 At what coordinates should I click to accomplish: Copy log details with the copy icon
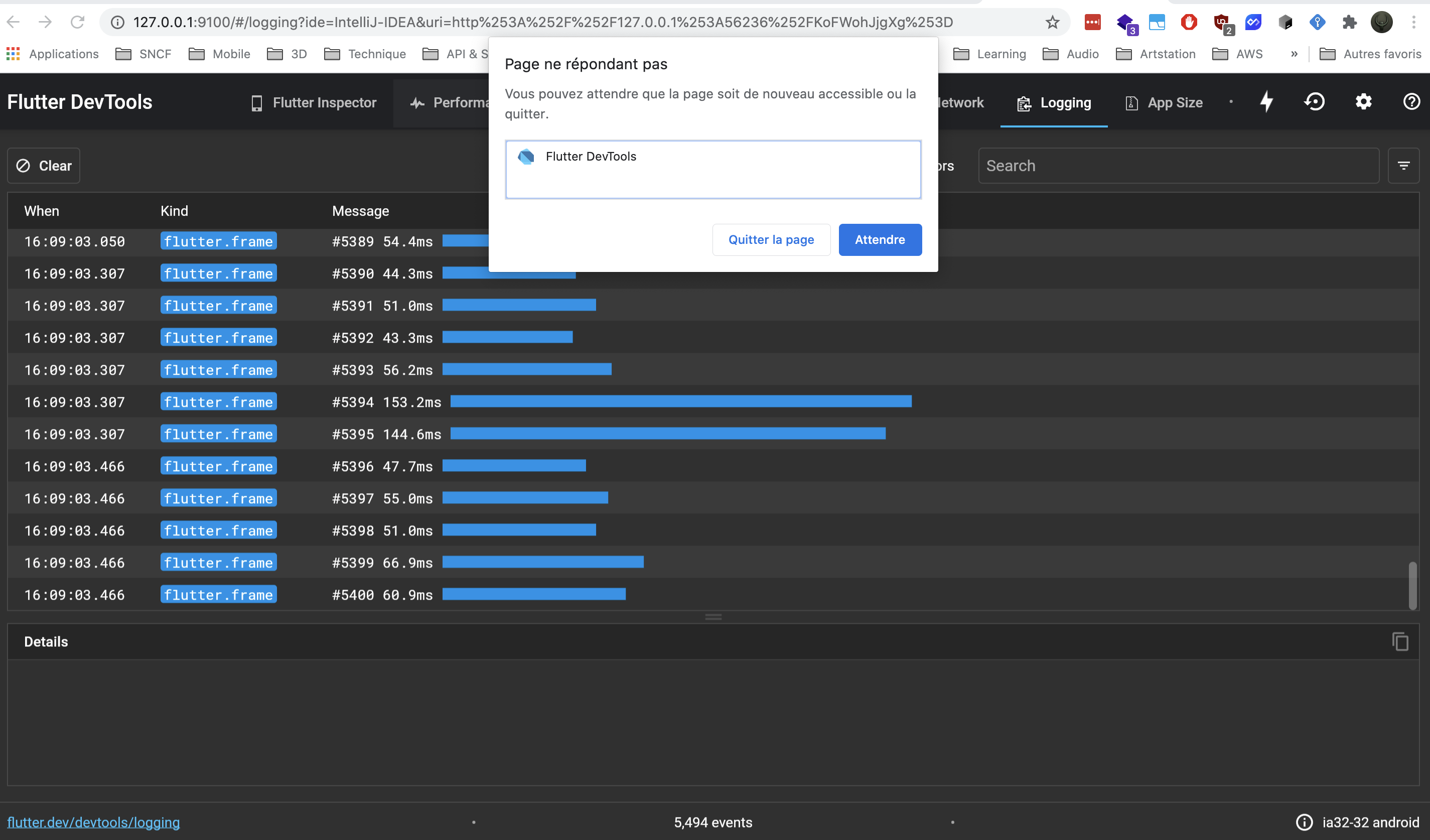1400,641
